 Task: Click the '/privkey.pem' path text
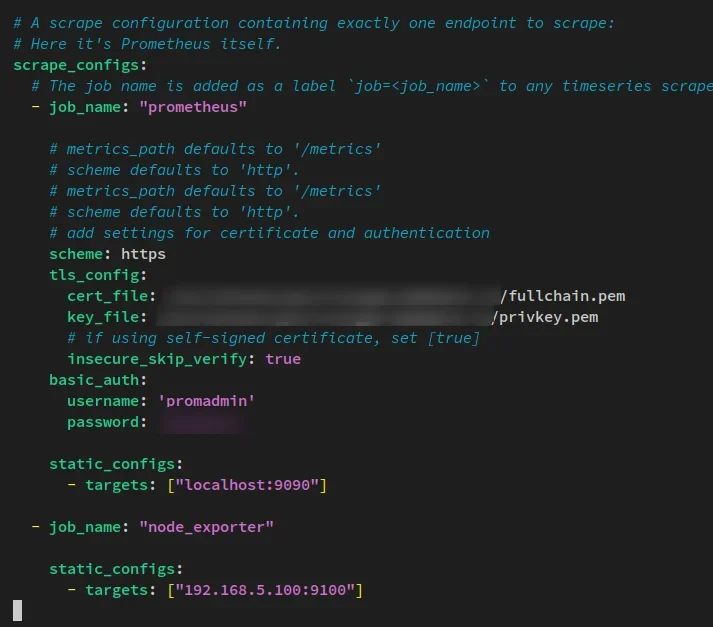tap(545, 317)
